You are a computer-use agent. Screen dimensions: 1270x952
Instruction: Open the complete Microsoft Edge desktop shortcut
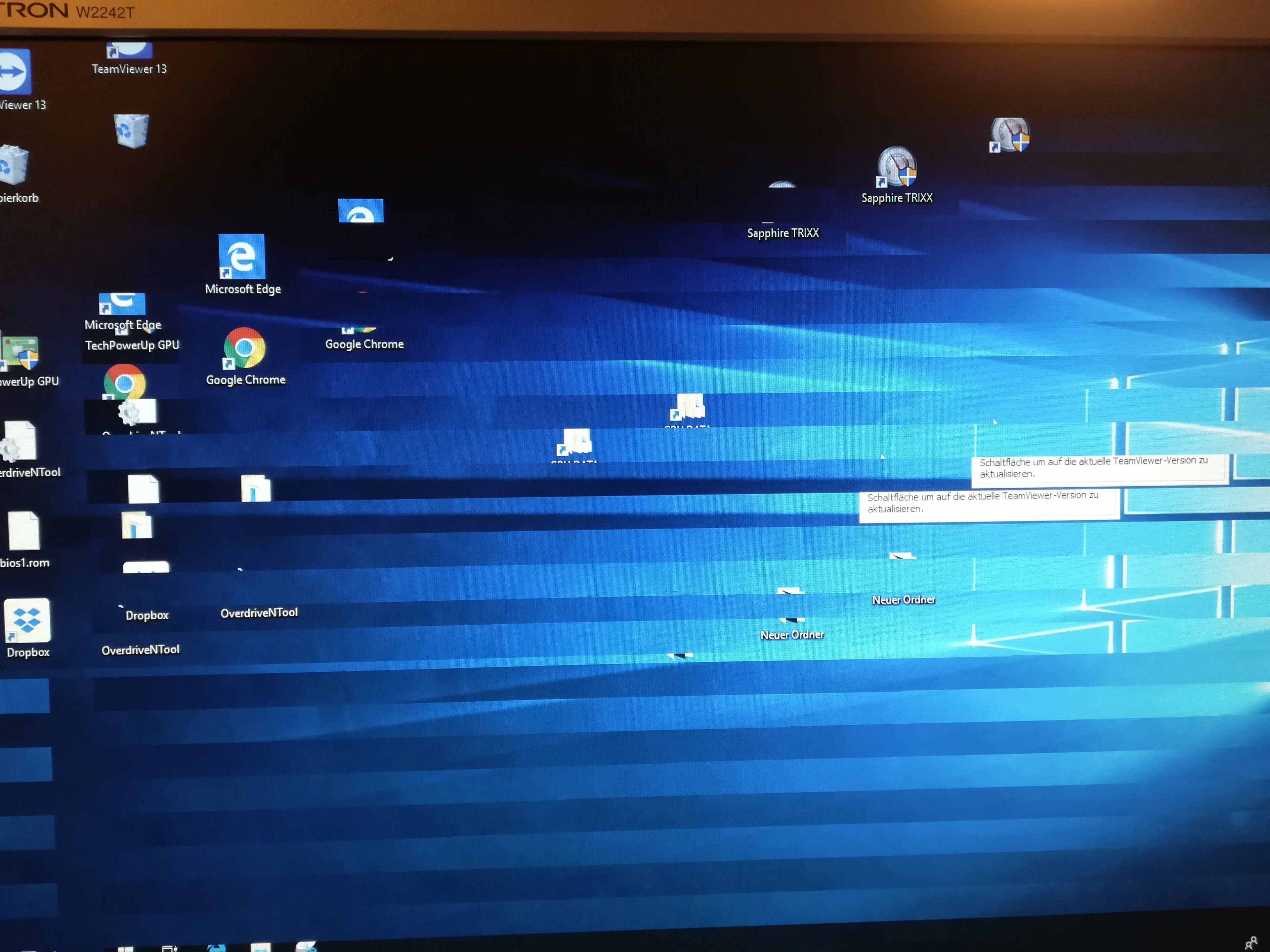(x=242, y=257)
